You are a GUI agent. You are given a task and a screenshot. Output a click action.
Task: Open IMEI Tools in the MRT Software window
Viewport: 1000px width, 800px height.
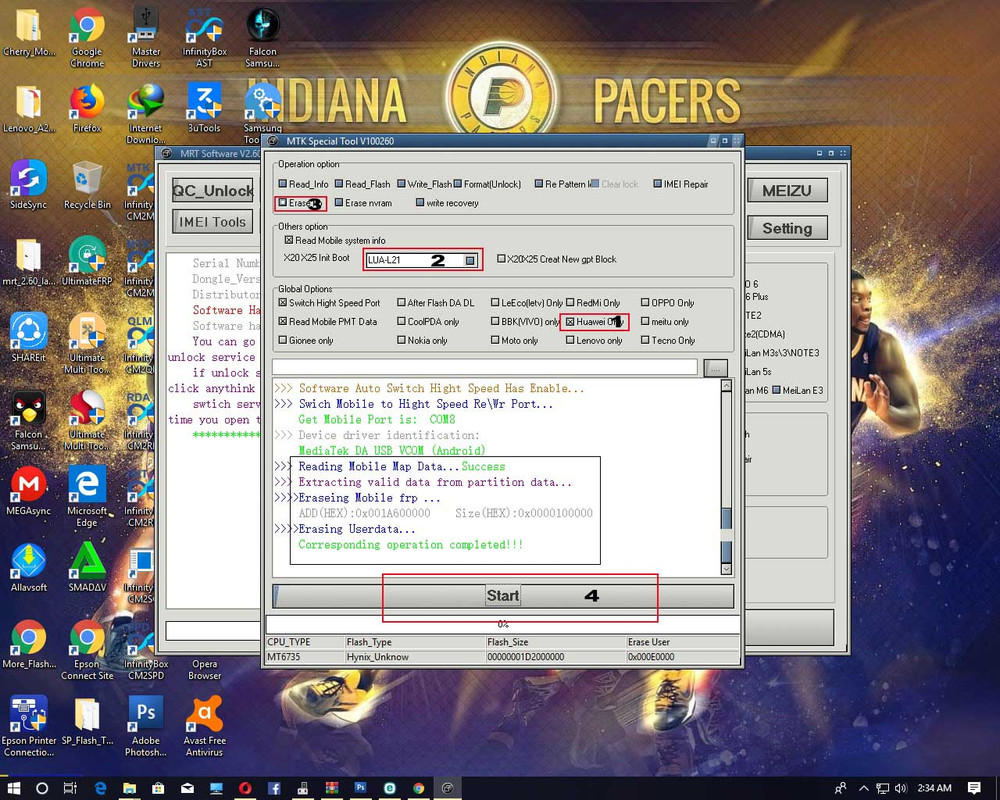click(212, 222)
